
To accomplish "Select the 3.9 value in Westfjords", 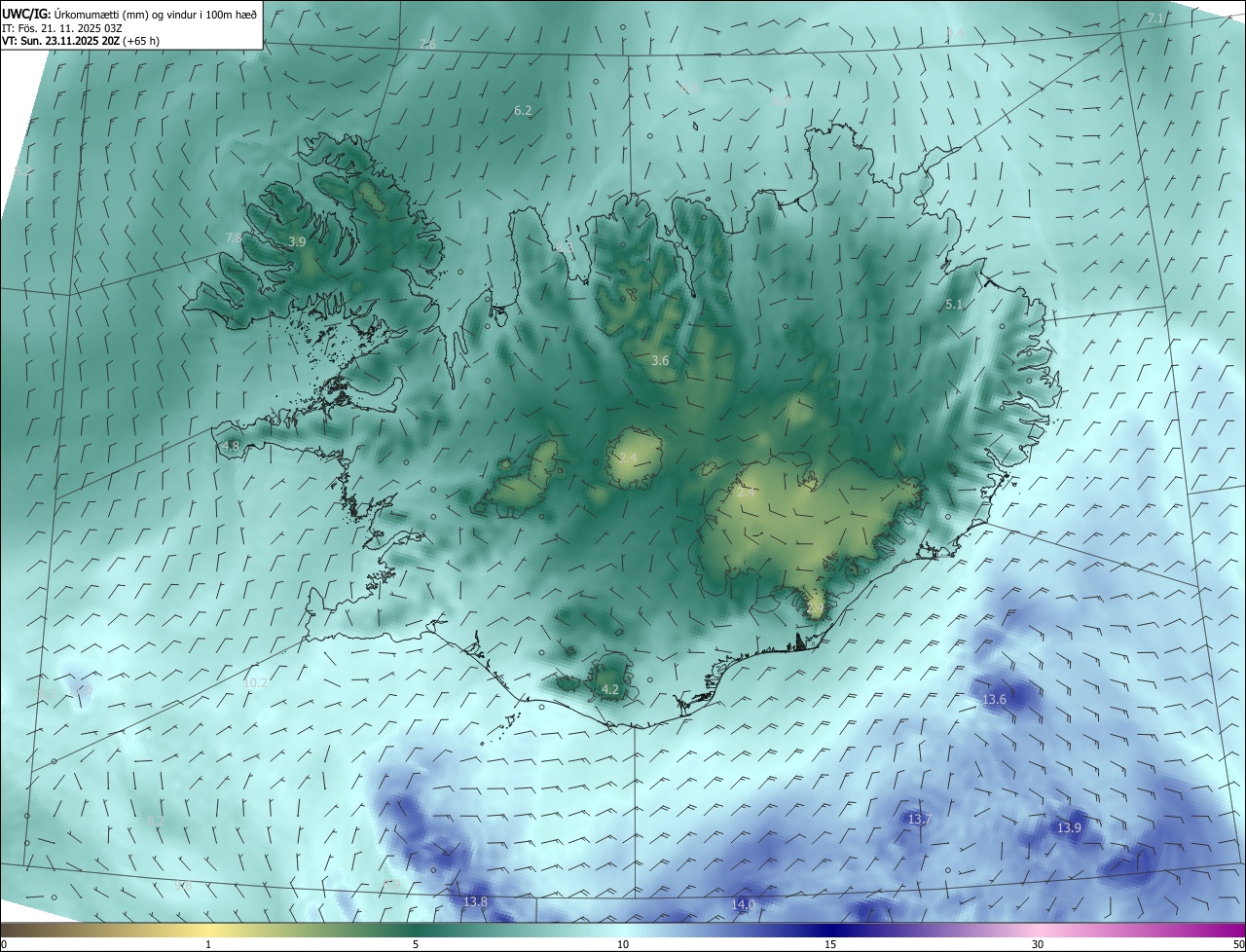I will 298,241.
